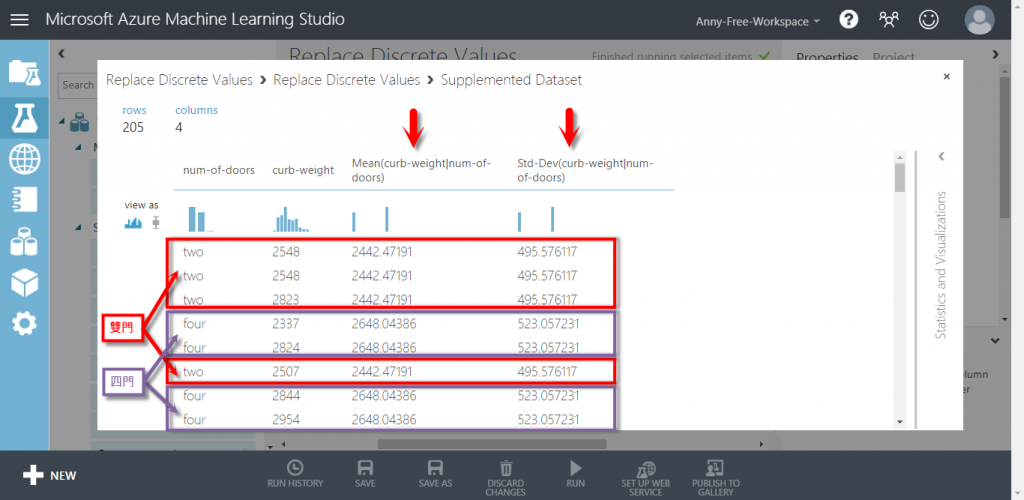1024x500 pixels.
Task: Click Save in bottom toolbar
Action: click(365, 475)
